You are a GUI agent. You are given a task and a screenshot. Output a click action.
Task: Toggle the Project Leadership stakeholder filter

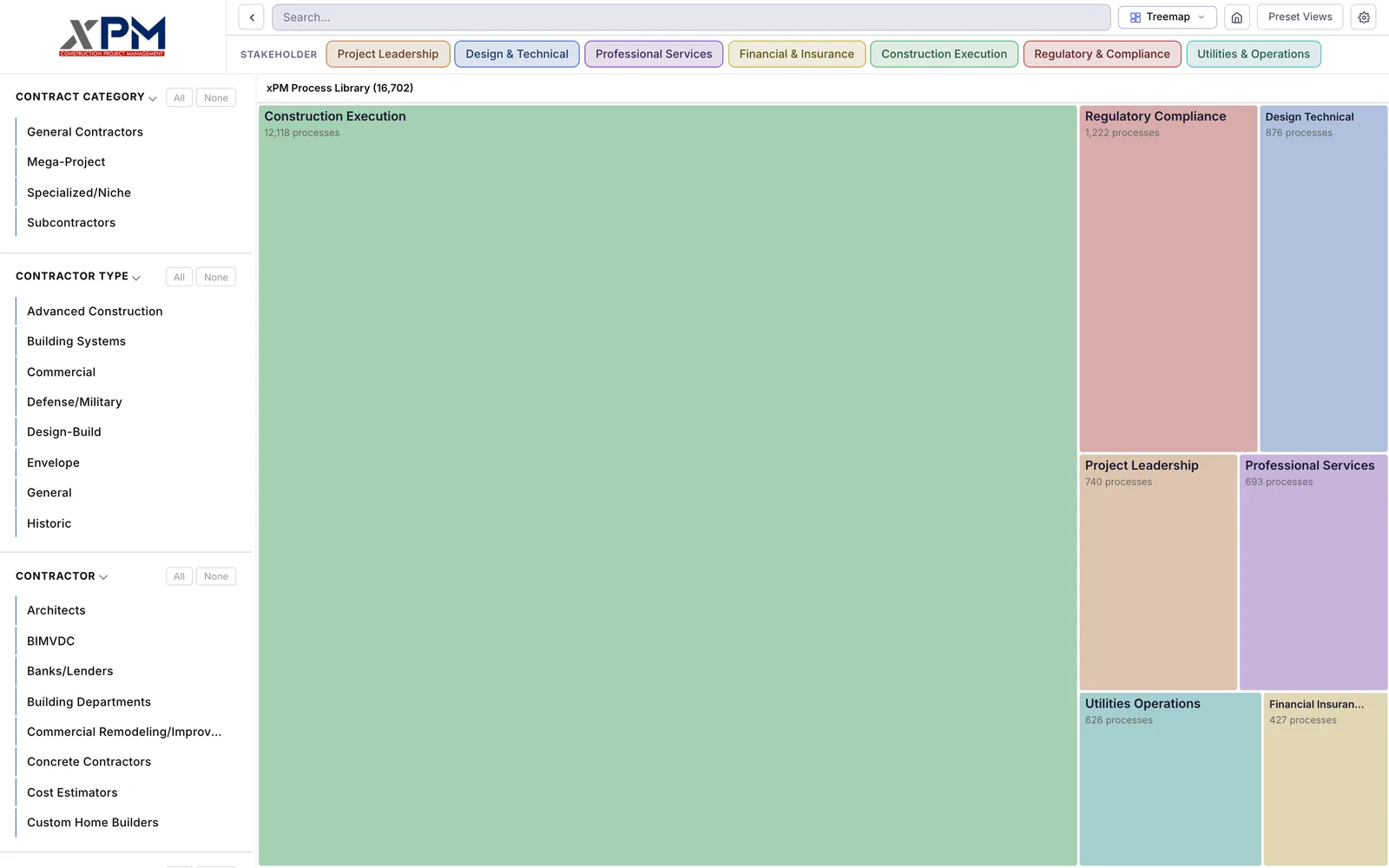pos(388,54)
